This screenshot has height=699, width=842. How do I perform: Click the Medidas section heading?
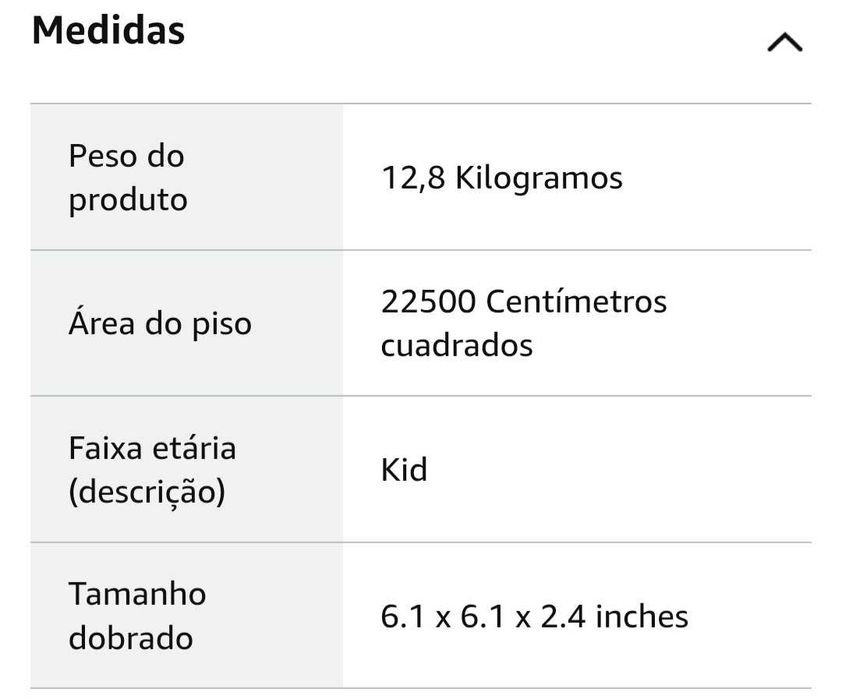(108, 31)
